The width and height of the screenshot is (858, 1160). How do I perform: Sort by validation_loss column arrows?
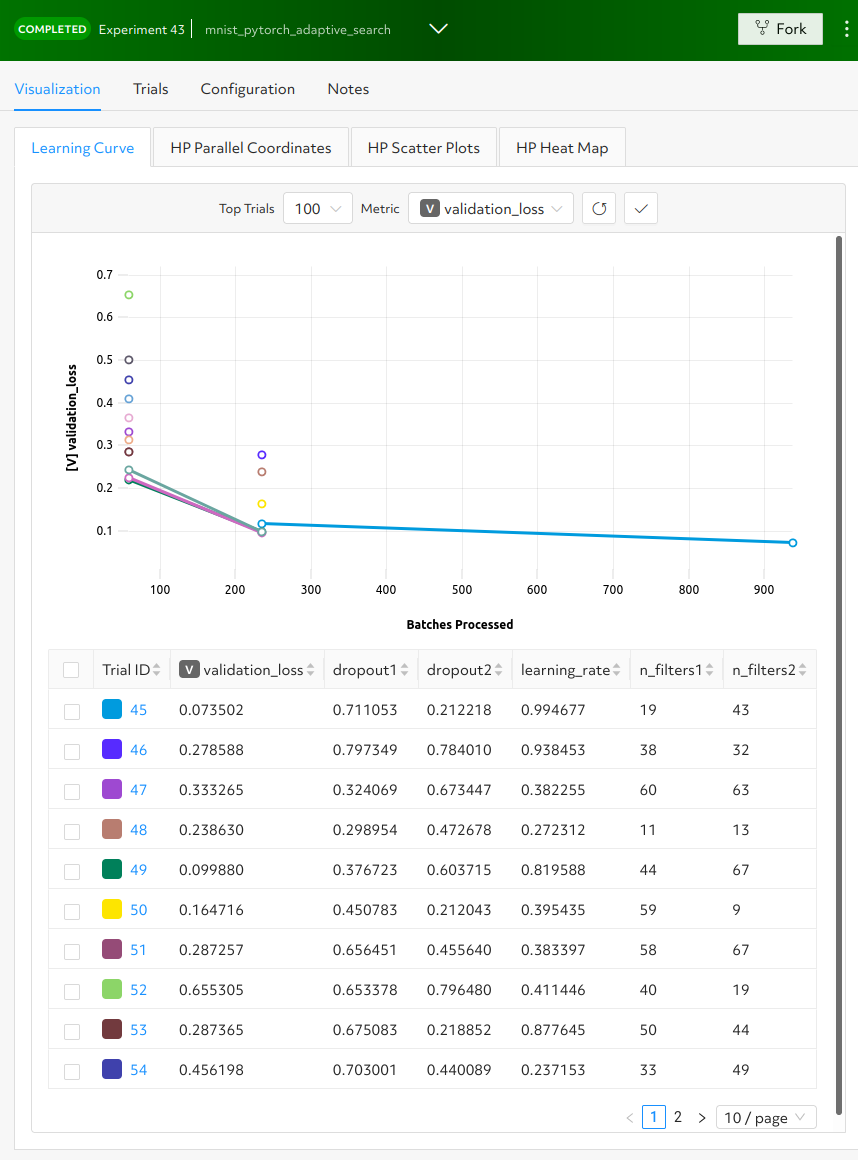point(311,670)
